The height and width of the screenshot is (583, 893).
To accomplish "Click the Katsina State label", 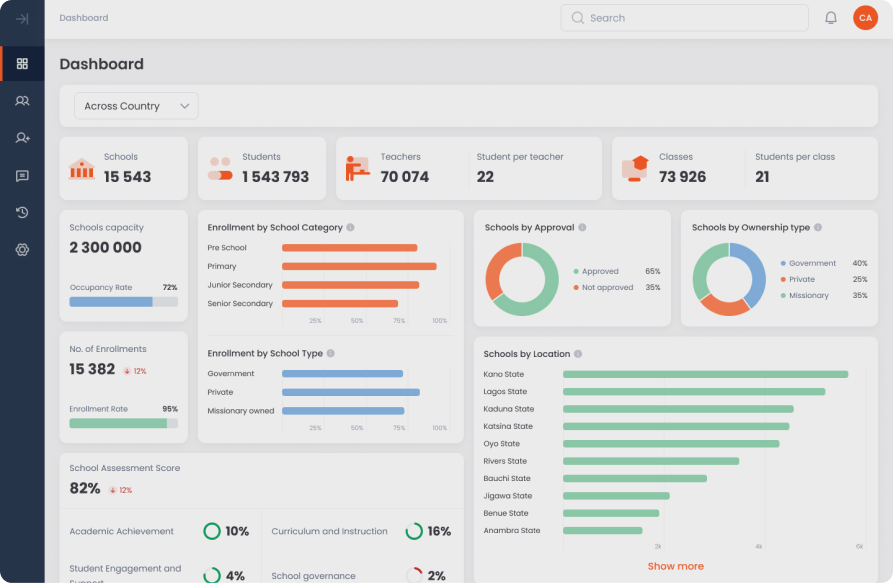I will 508,426.
